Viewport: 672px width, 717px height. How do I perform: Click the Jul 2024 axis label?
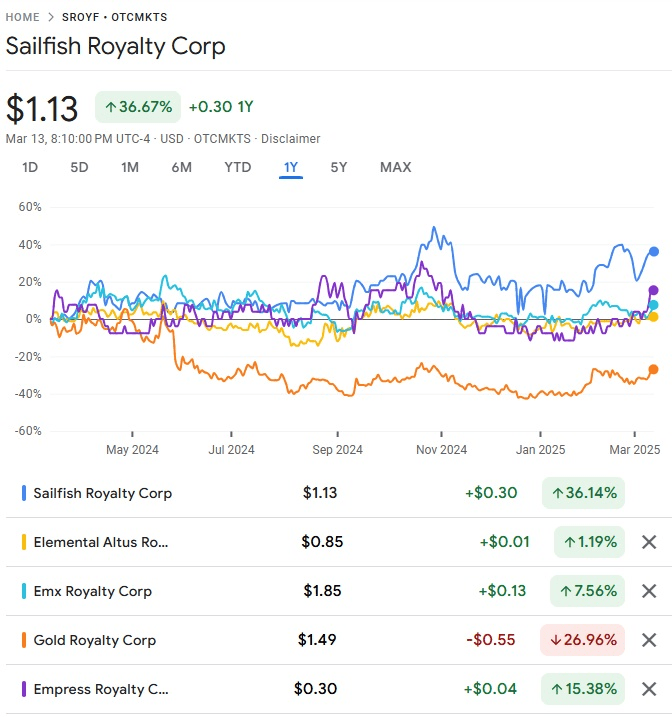(x=231, y=450)
